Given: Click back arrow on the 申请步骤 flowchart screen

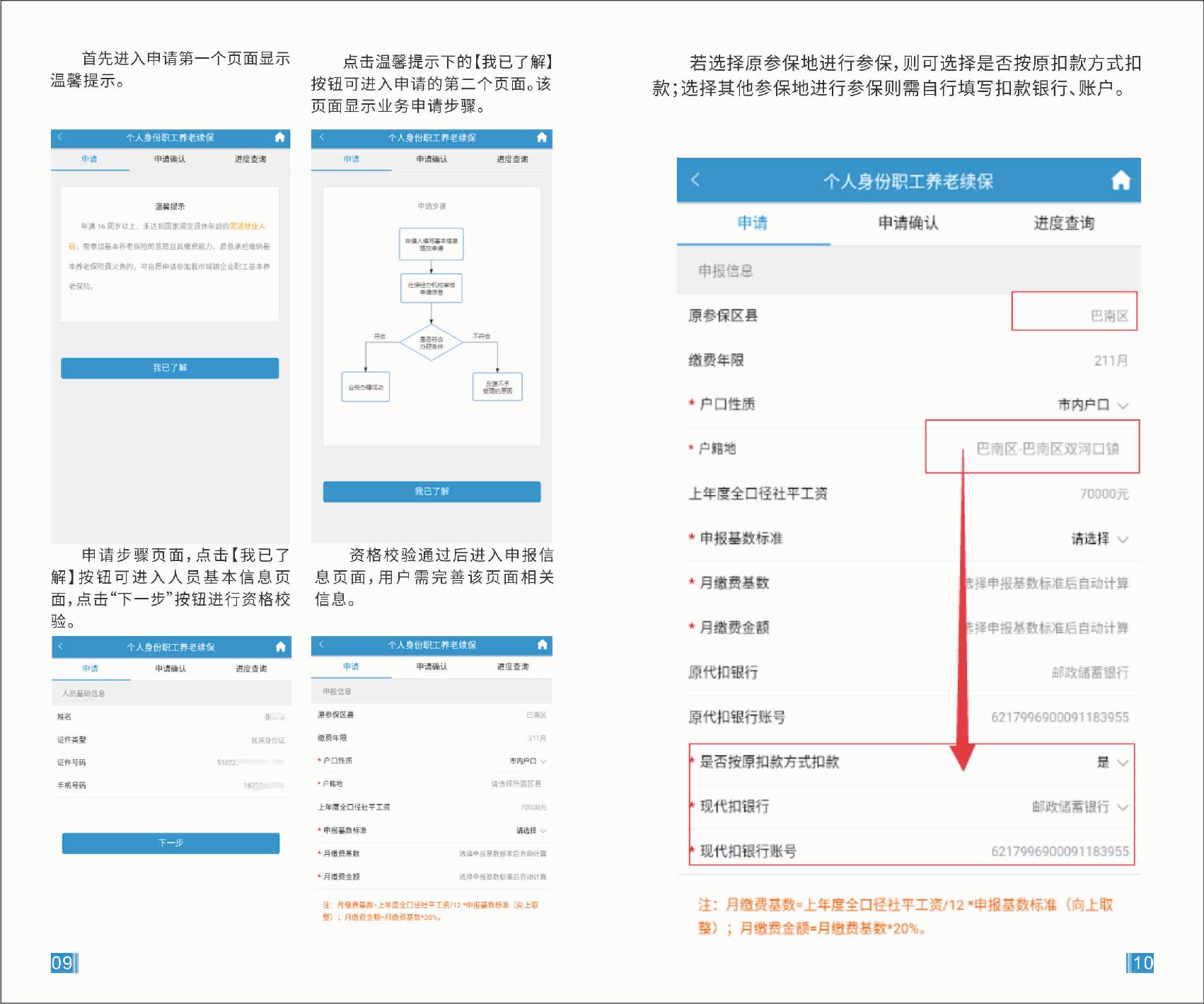Looking at the screenshot, I should [322, 137].
